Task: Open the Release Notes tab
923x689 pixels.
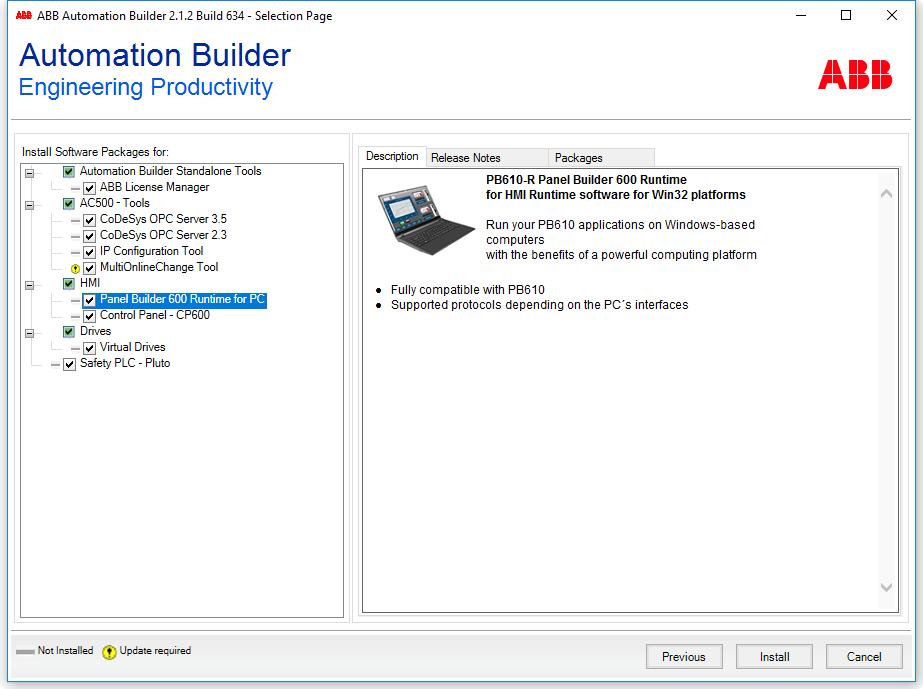Action: [487, 158]
